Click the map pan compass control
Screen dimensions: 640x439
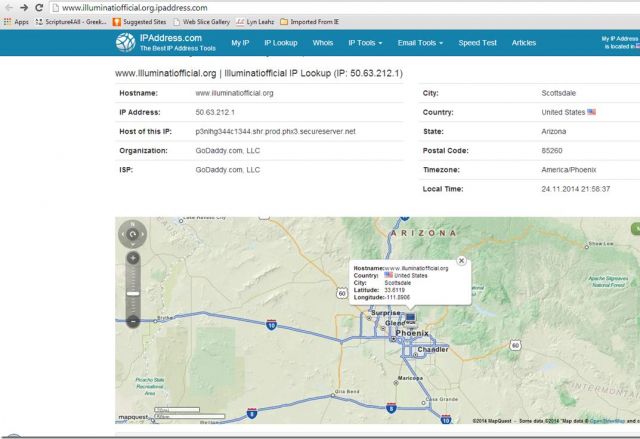point(133,234)
